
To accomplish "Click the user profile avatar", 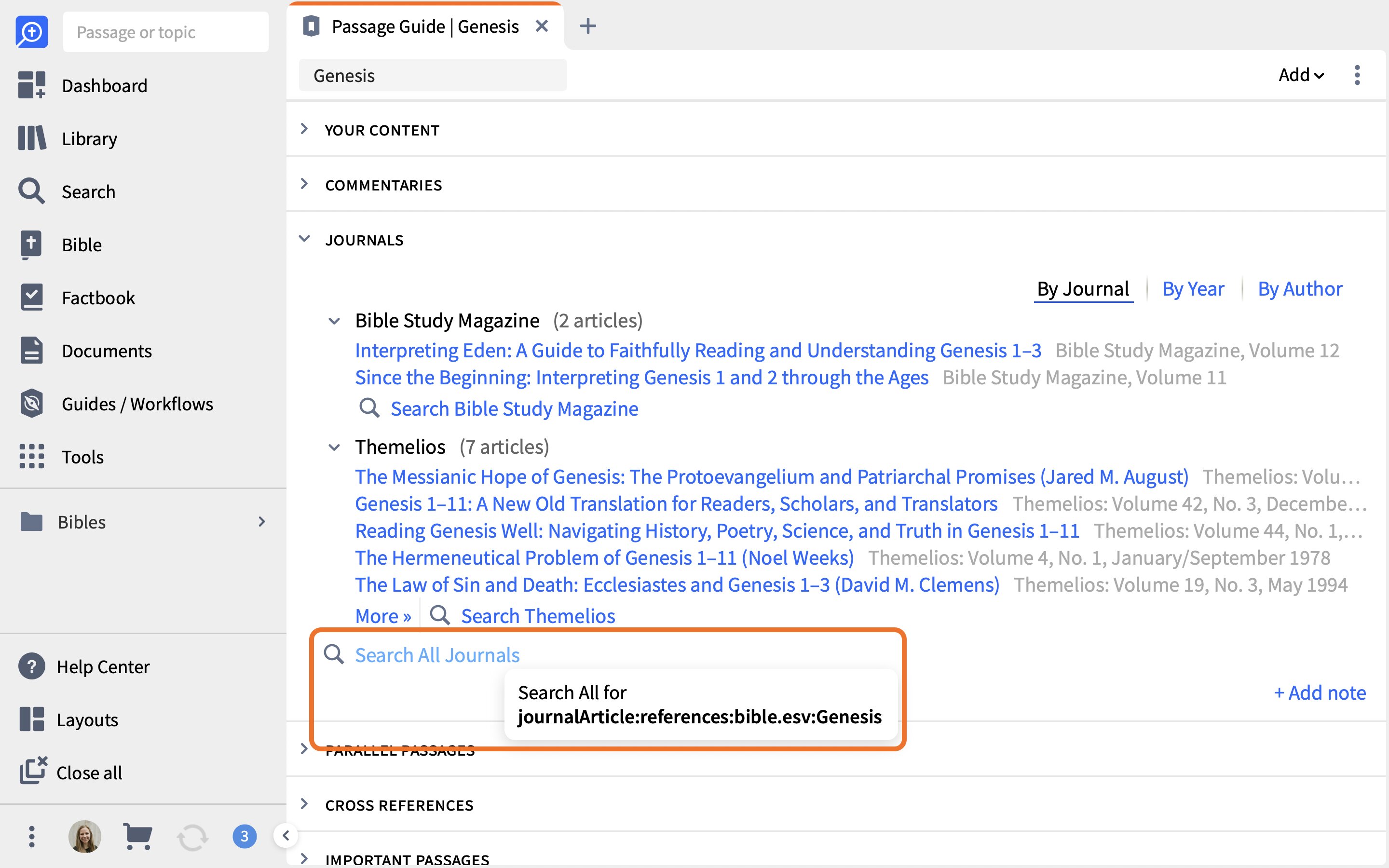I will (x=85, y=837).
